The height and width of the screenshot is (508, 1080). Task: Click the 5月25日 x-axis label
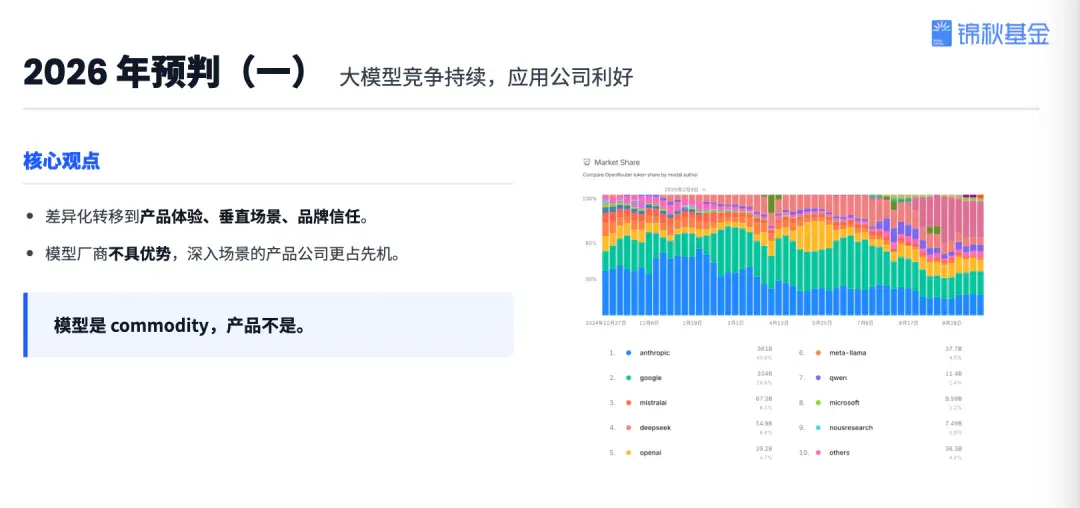(x=822, y=322)
